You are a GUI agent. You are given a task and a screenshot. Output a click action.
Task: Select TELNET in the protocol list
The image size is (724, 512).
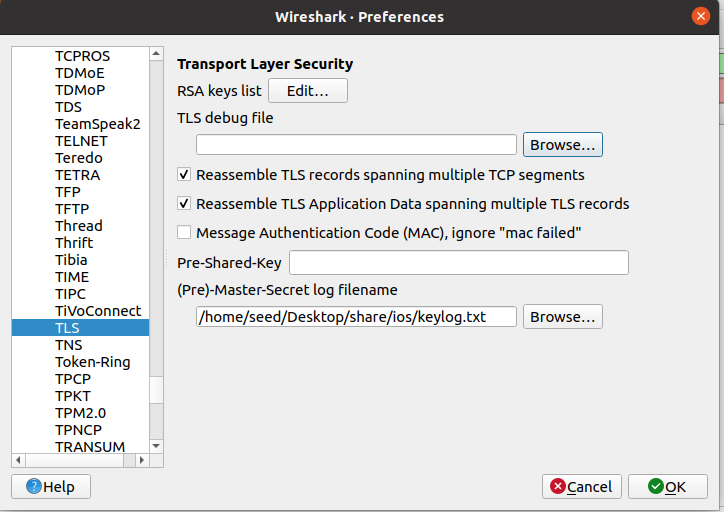click(79, 141)
